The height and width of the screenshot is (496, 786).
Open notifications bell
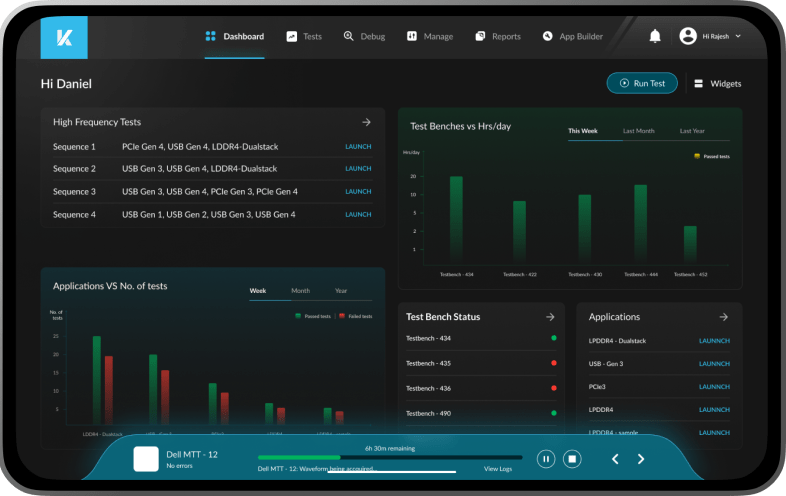point(655,36)
